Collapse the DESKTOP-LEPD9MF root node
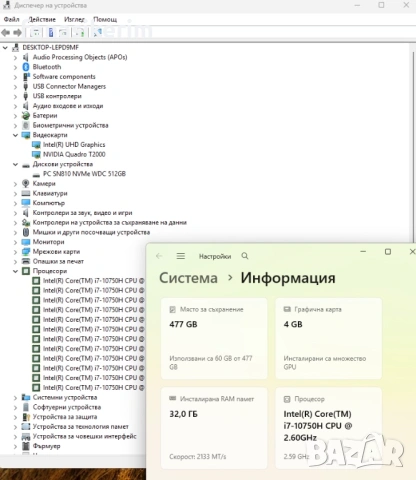The image size is (416, 480). (5, 48)
